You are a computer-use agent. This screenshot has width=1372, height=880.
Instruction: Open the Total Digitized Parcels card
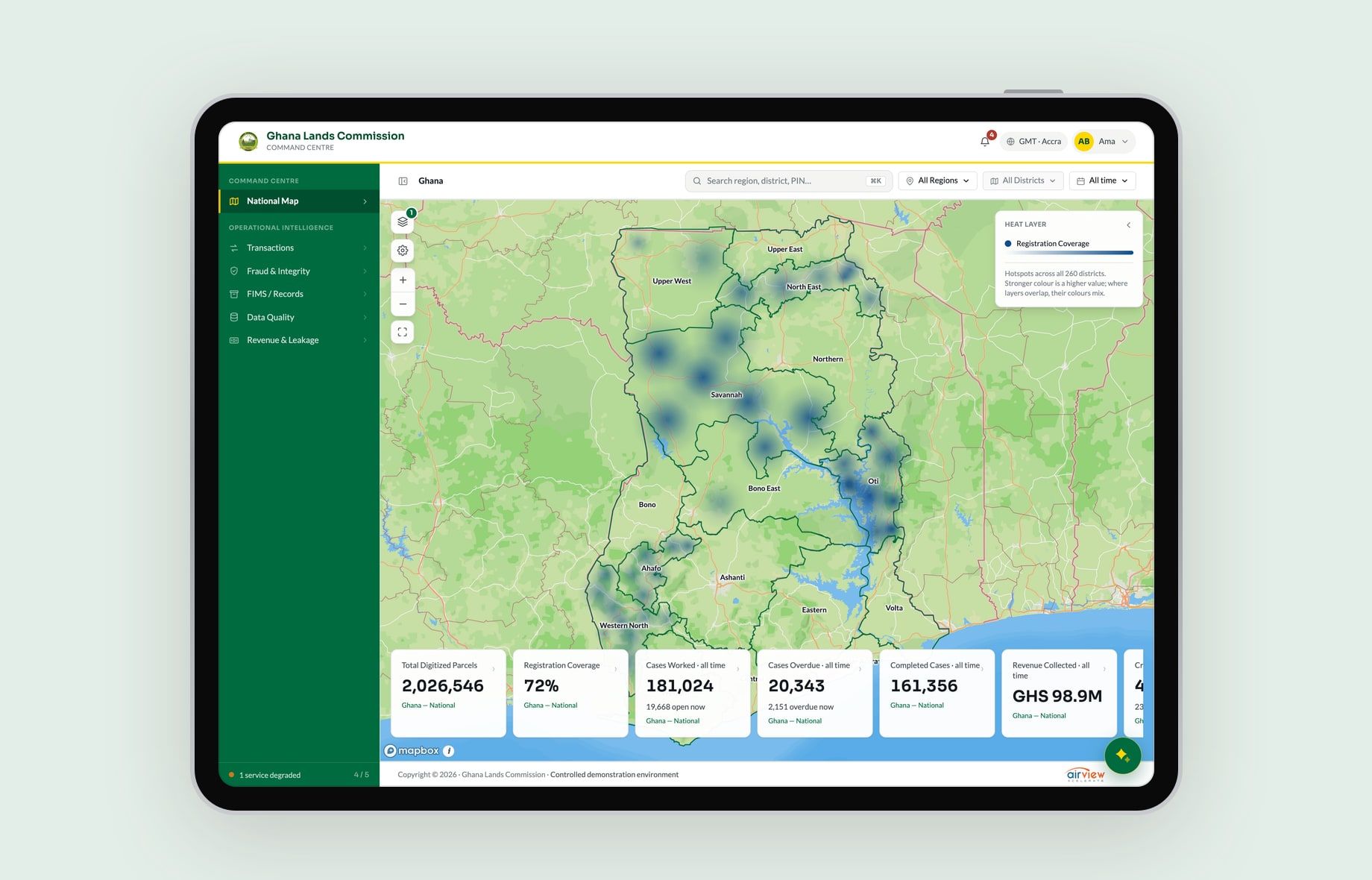448,693
